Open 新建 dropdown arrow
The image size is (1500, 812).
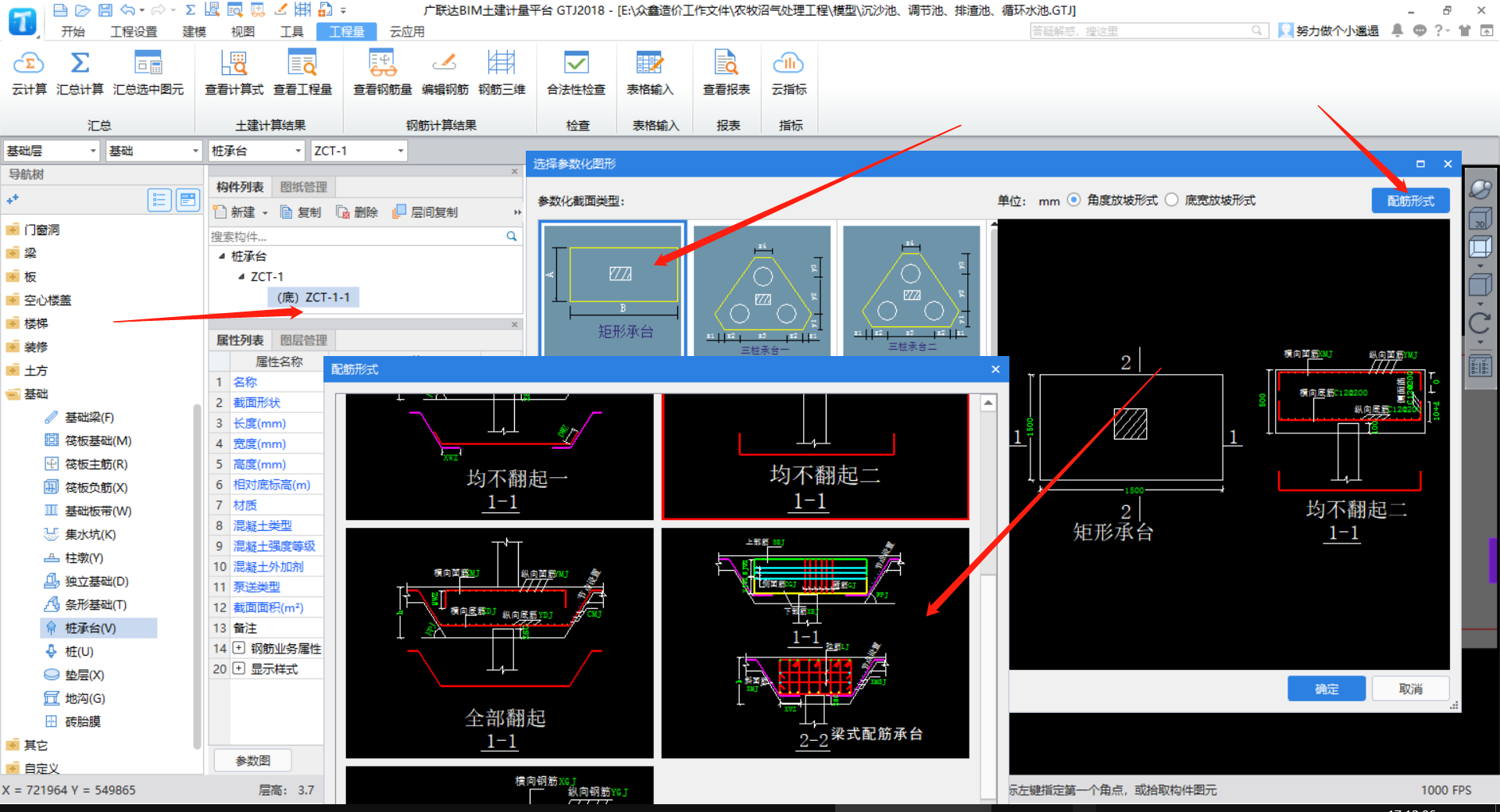click(x=266, y=213)
